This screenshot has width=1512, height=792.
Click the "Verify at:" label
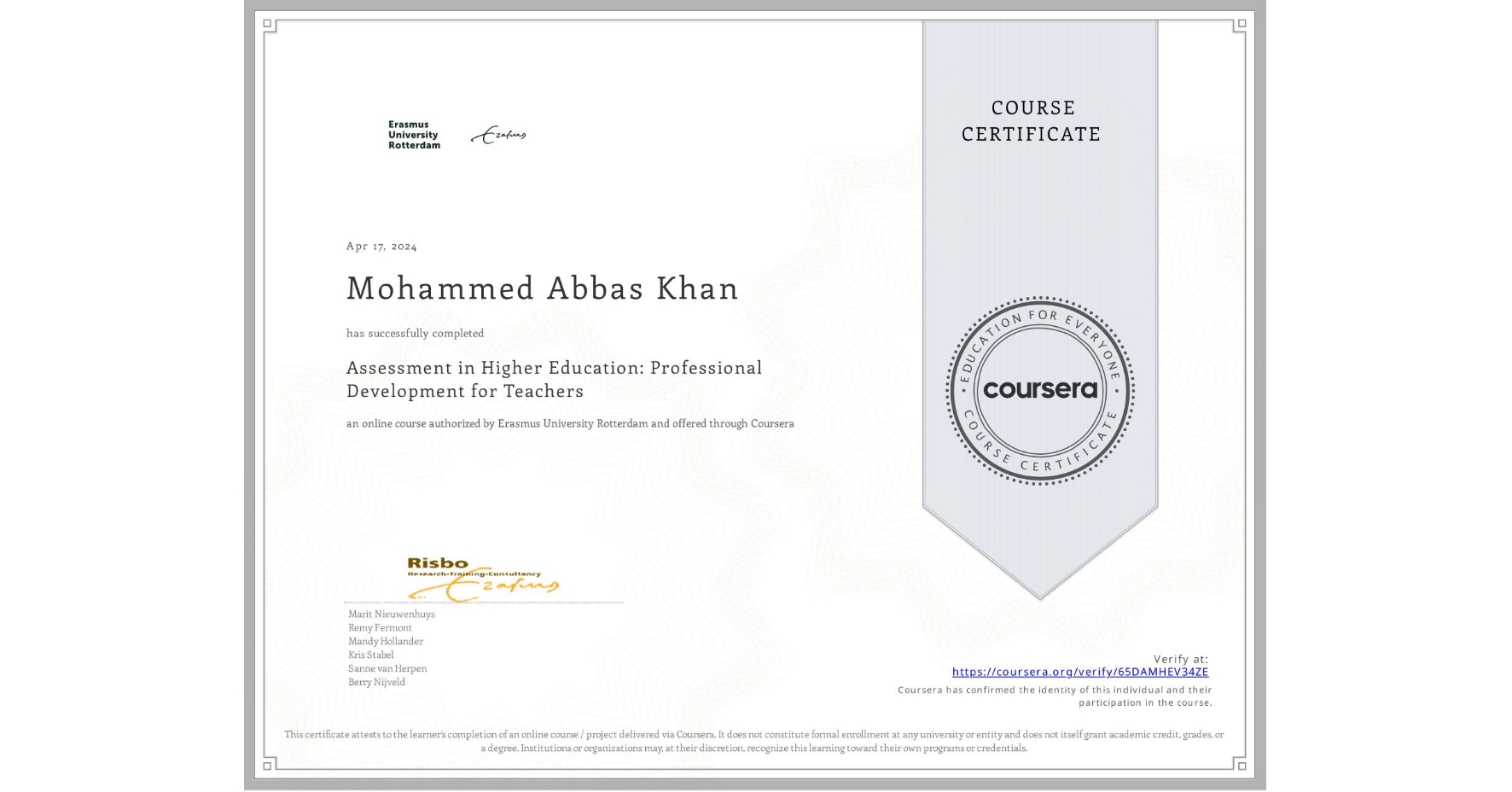tap(1181, 659)
